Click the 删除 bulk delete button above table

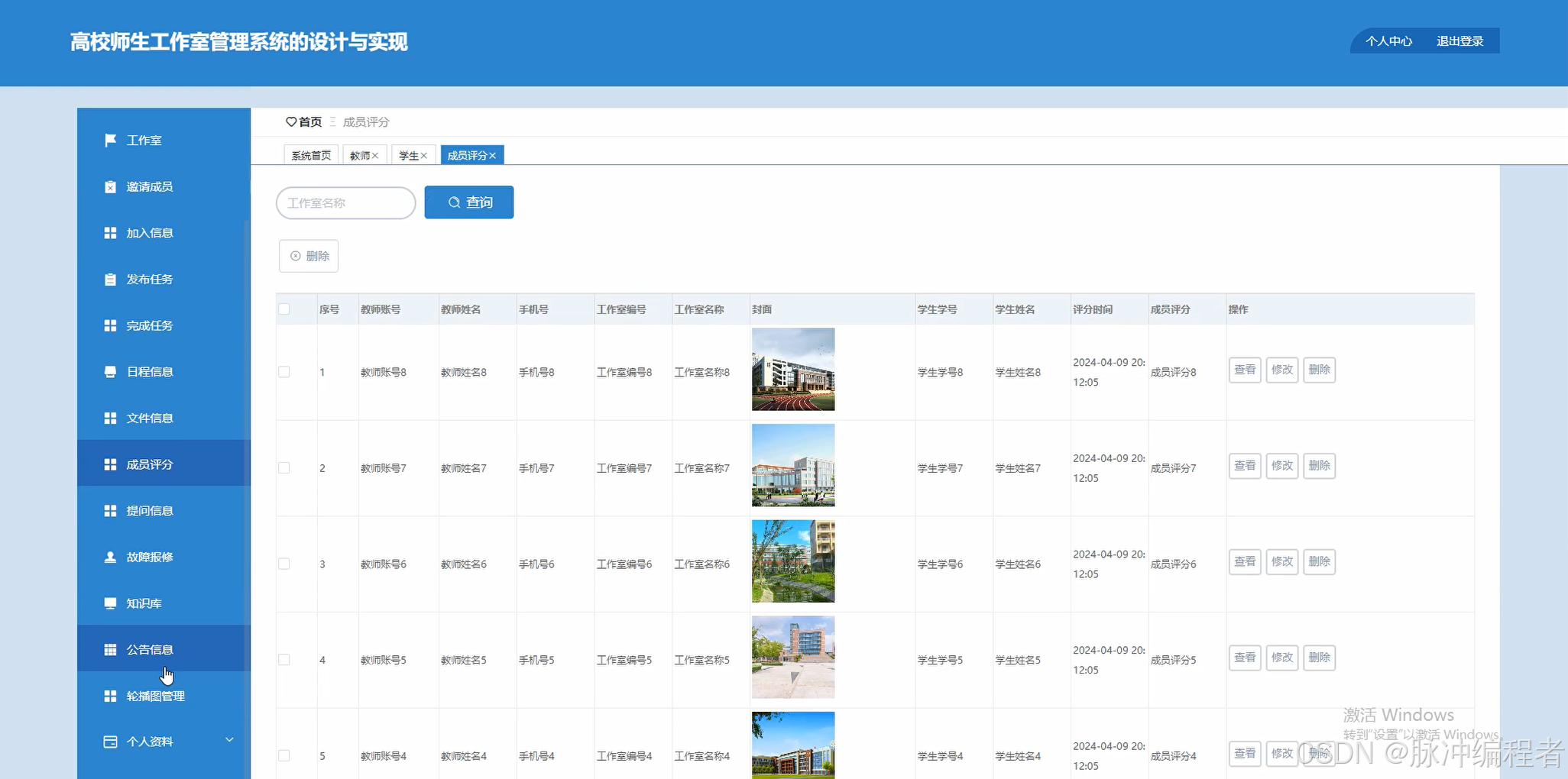tap(309, 256)
